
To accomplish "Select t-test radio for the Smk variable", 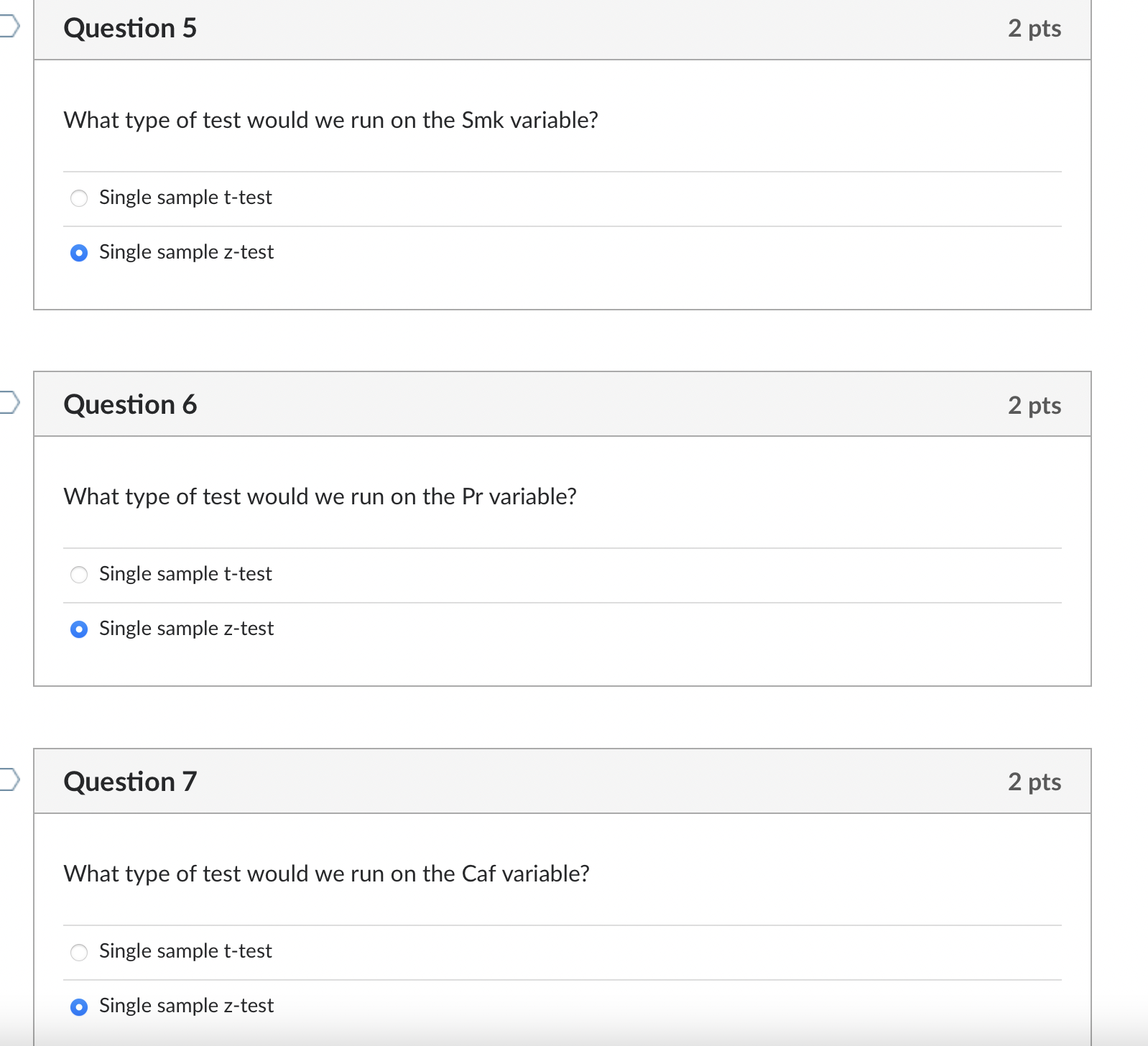I will 79,198.
